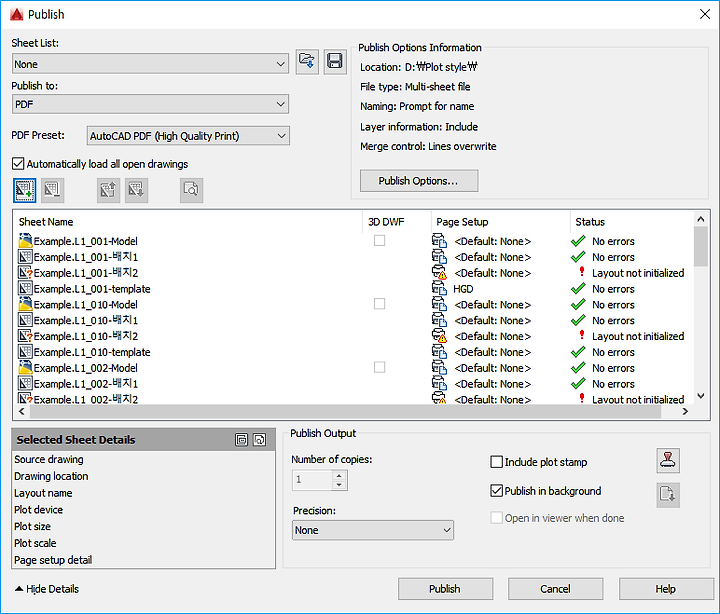Click the Cancel button

(555, 589)
